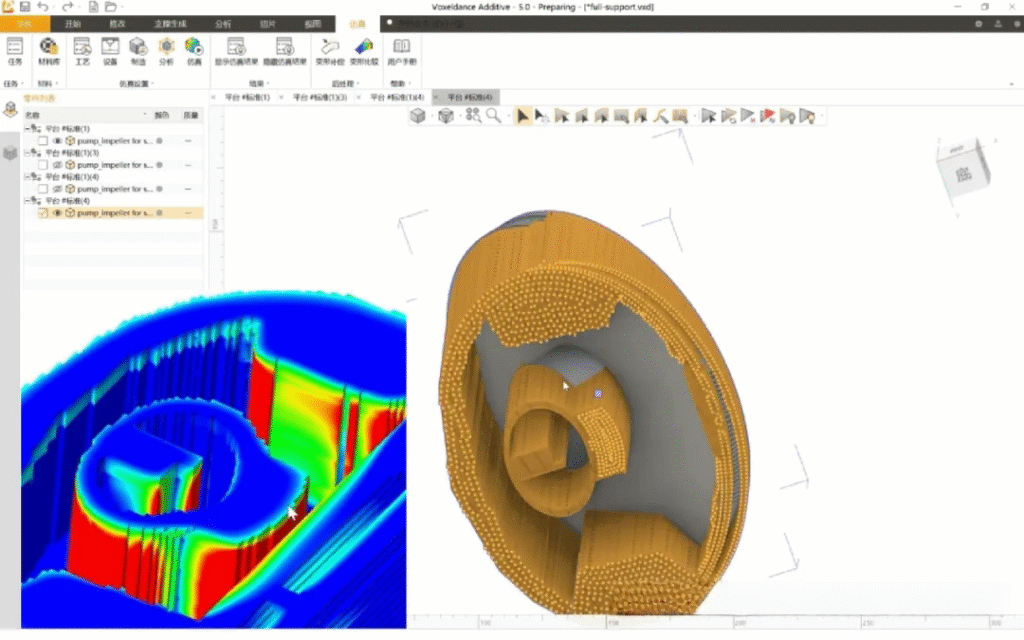This screenshot has height=640, width=1024.
Task: Uncheck the checkbox of highlighted pump_impeller row
Action: tap(43, 213)
